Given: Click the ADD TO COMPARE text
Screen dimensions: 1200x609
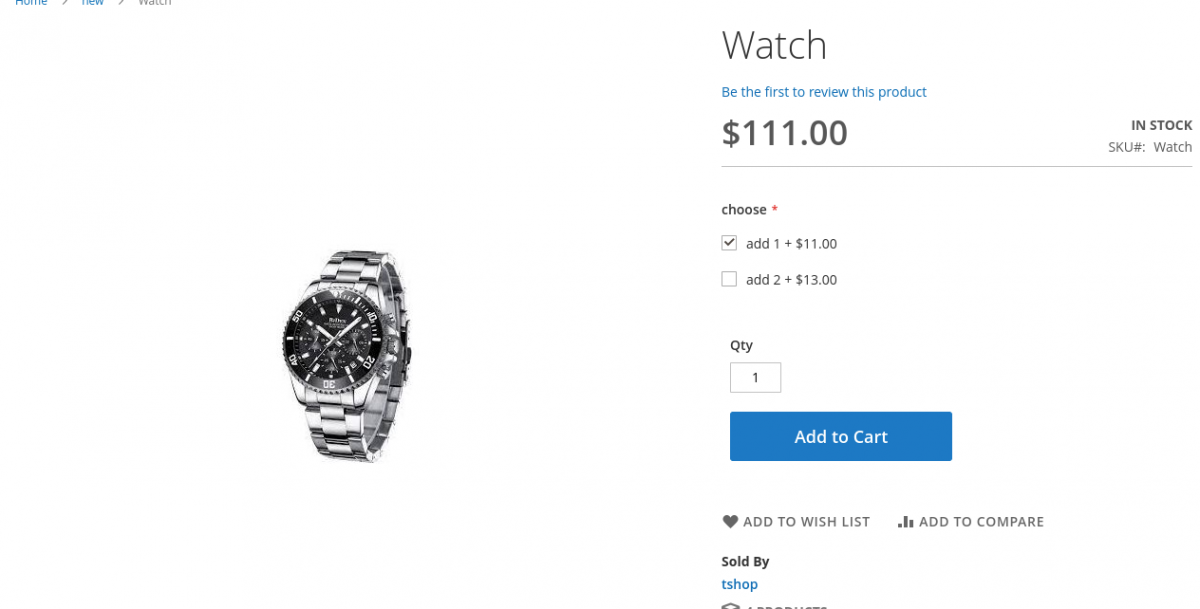Looking at the screenshot, I should tap(981, 522).
